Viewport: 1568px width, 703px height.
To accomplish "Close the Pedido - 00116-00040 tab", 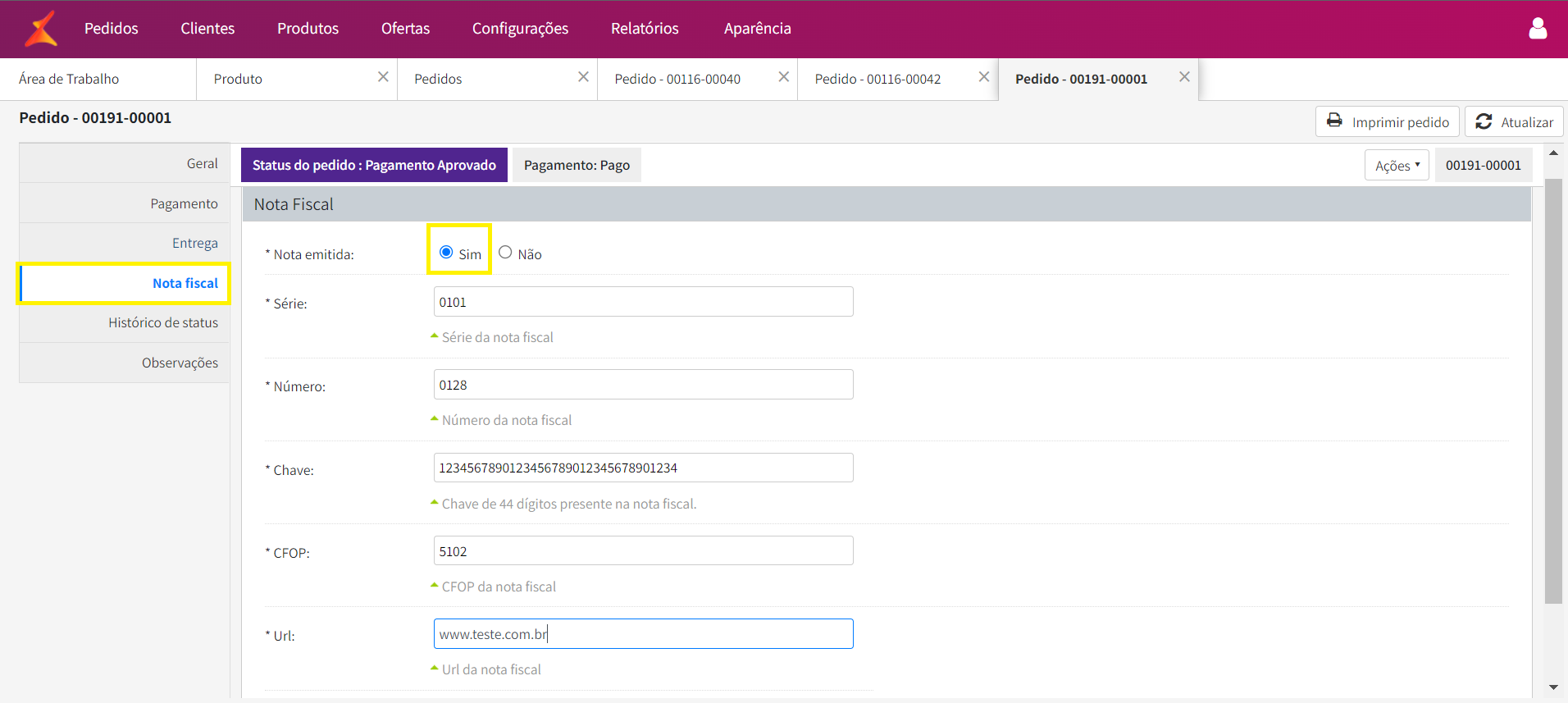I will 783,77.
